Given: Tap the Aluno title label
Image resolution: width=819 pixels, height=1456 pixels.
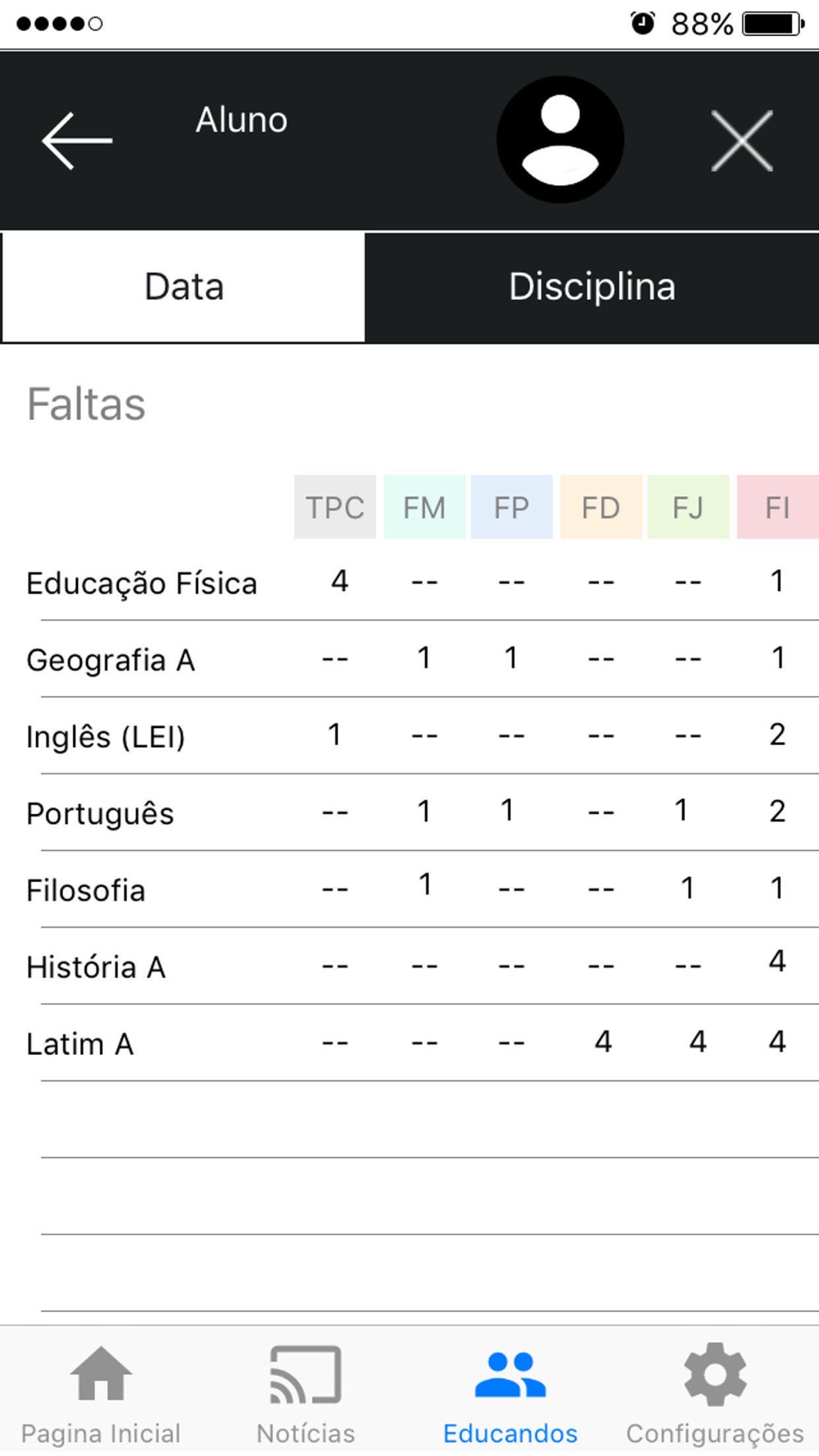Looking at the screenshot, I should 242,120.
